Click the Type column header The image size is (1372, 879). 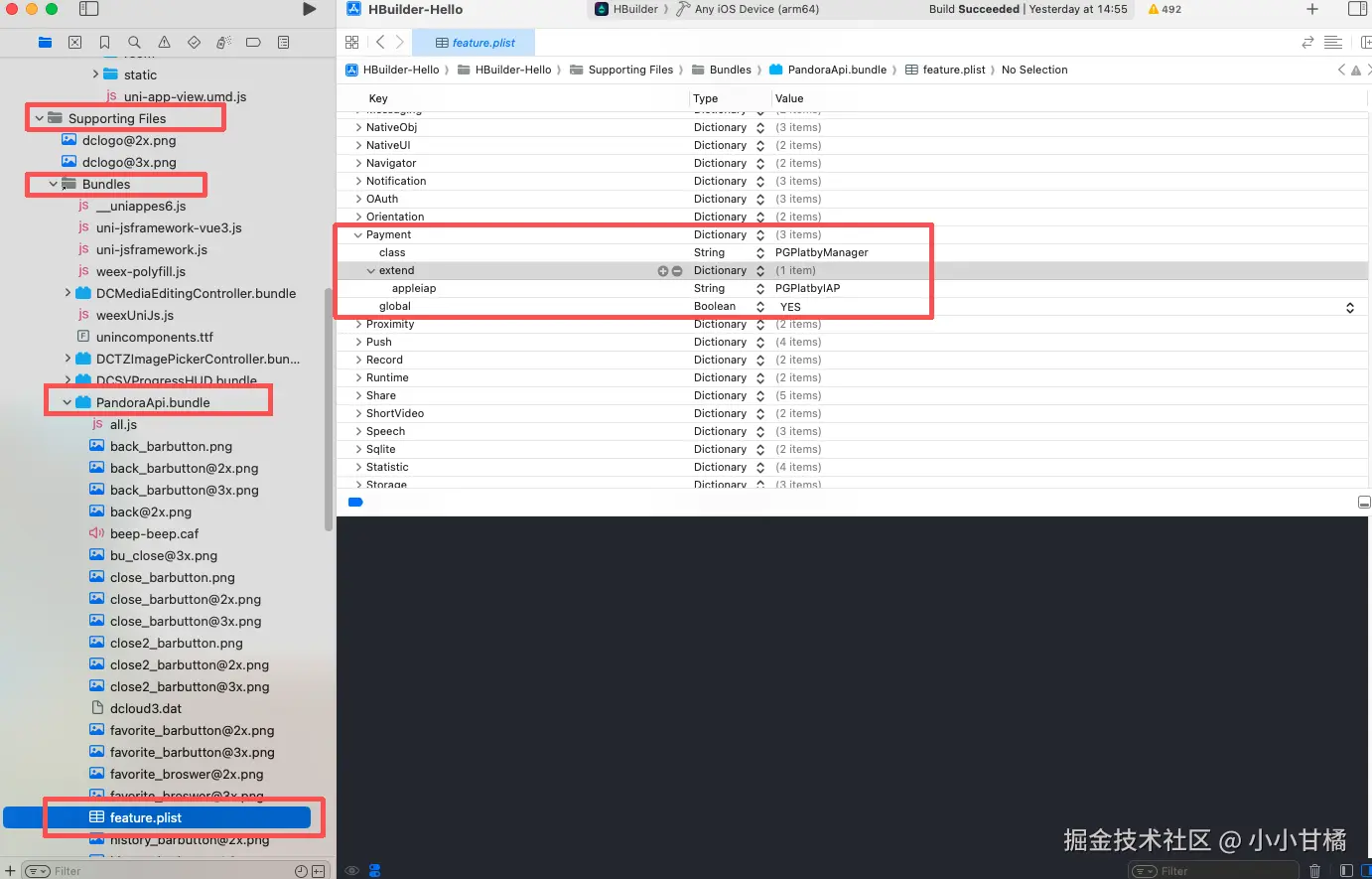point(706,98)
